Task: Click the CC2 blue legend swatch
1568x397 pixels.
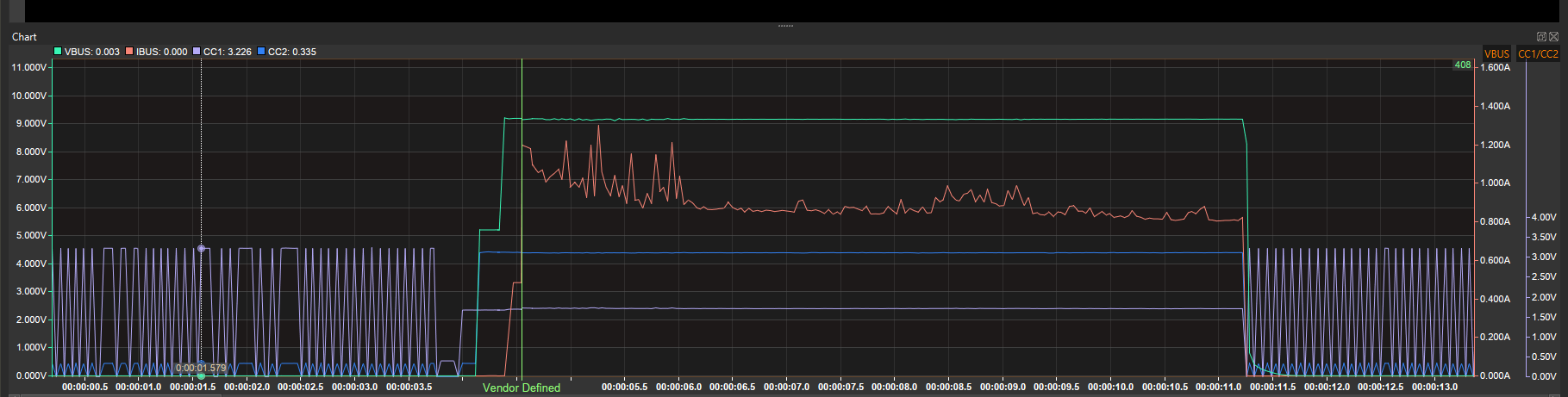Action: click(261, 52)
